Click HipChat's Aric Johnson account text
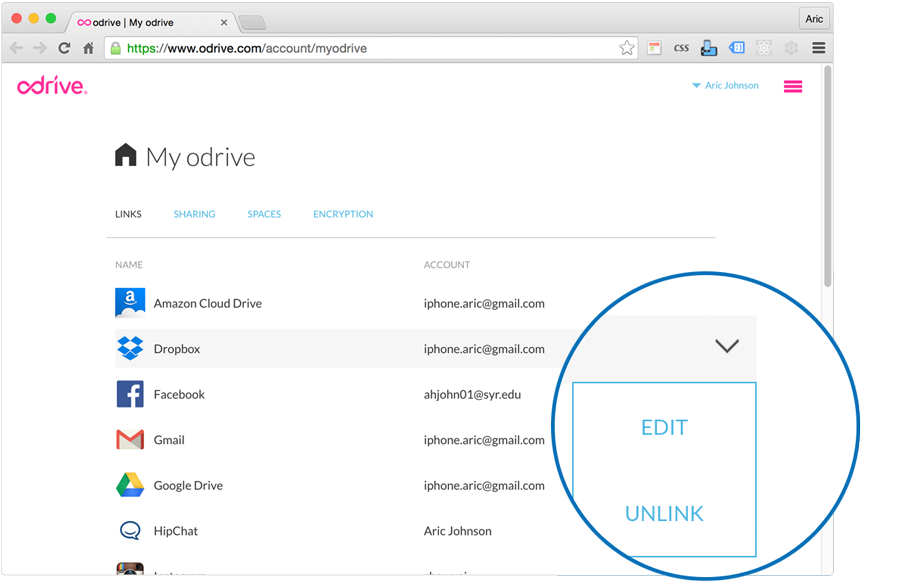900x582 pixels. pyautogui.click(x=457, y=531)
